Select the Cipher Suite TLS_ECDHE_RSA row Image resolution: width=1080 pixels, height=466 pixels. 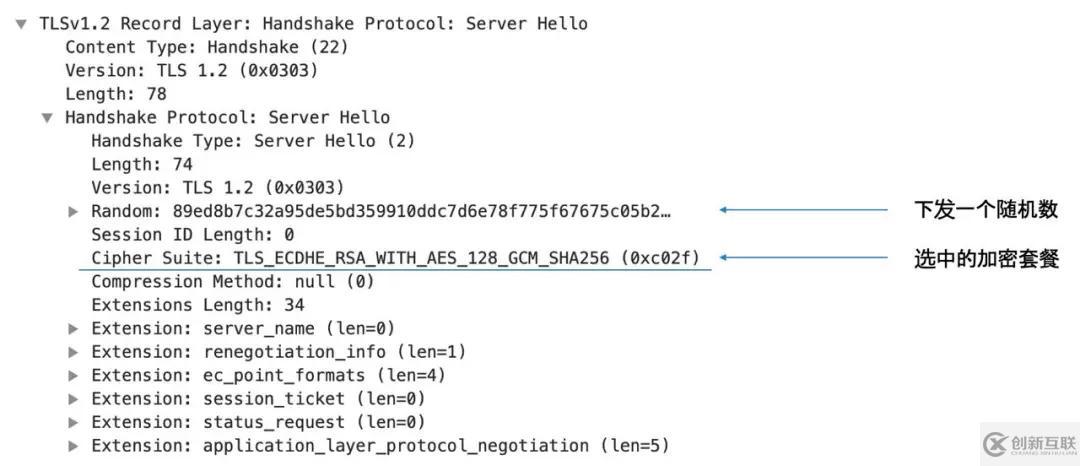point(394,258)
